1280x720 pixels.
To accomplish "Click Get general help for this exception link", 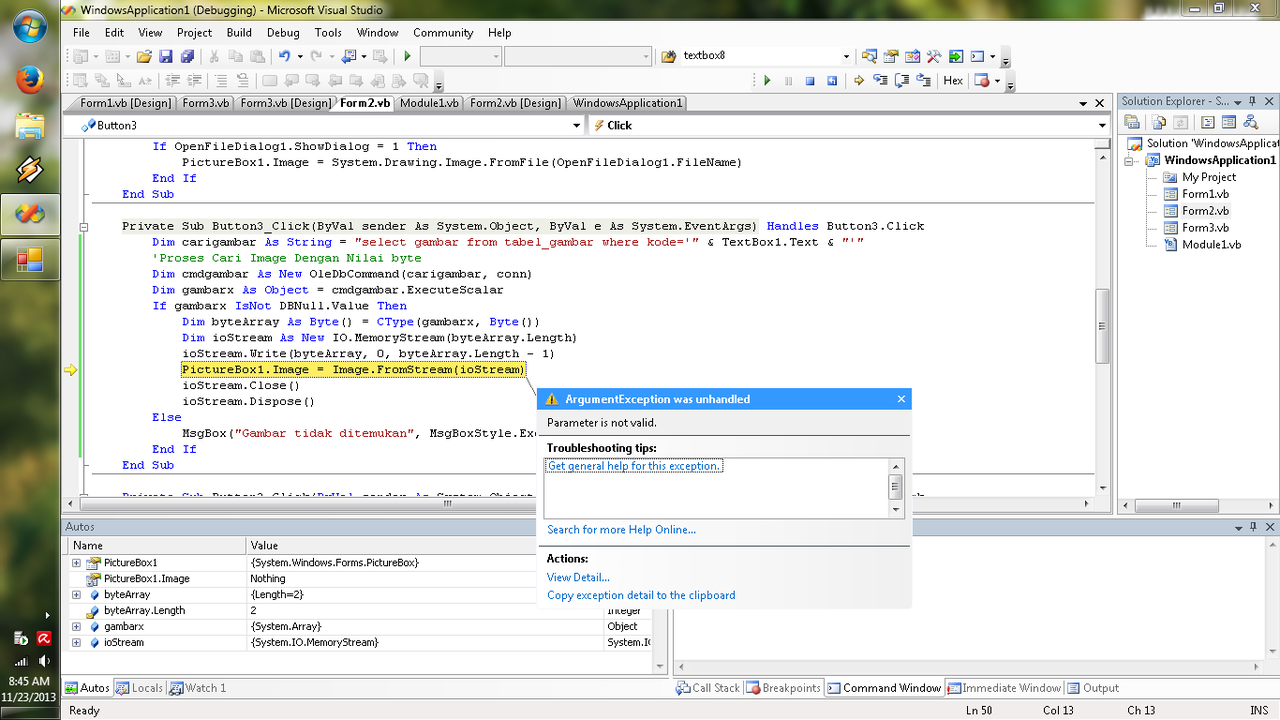I will pyautogui.click(x=634, y=466).
